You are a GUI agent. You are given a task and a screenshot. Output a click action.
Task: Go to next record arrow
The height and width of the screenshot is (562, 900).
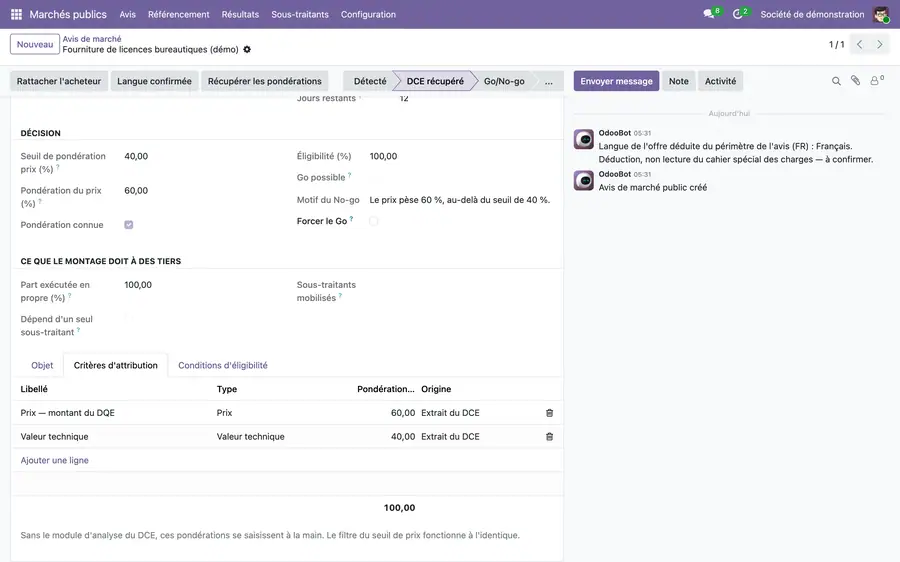click(879, 44)
